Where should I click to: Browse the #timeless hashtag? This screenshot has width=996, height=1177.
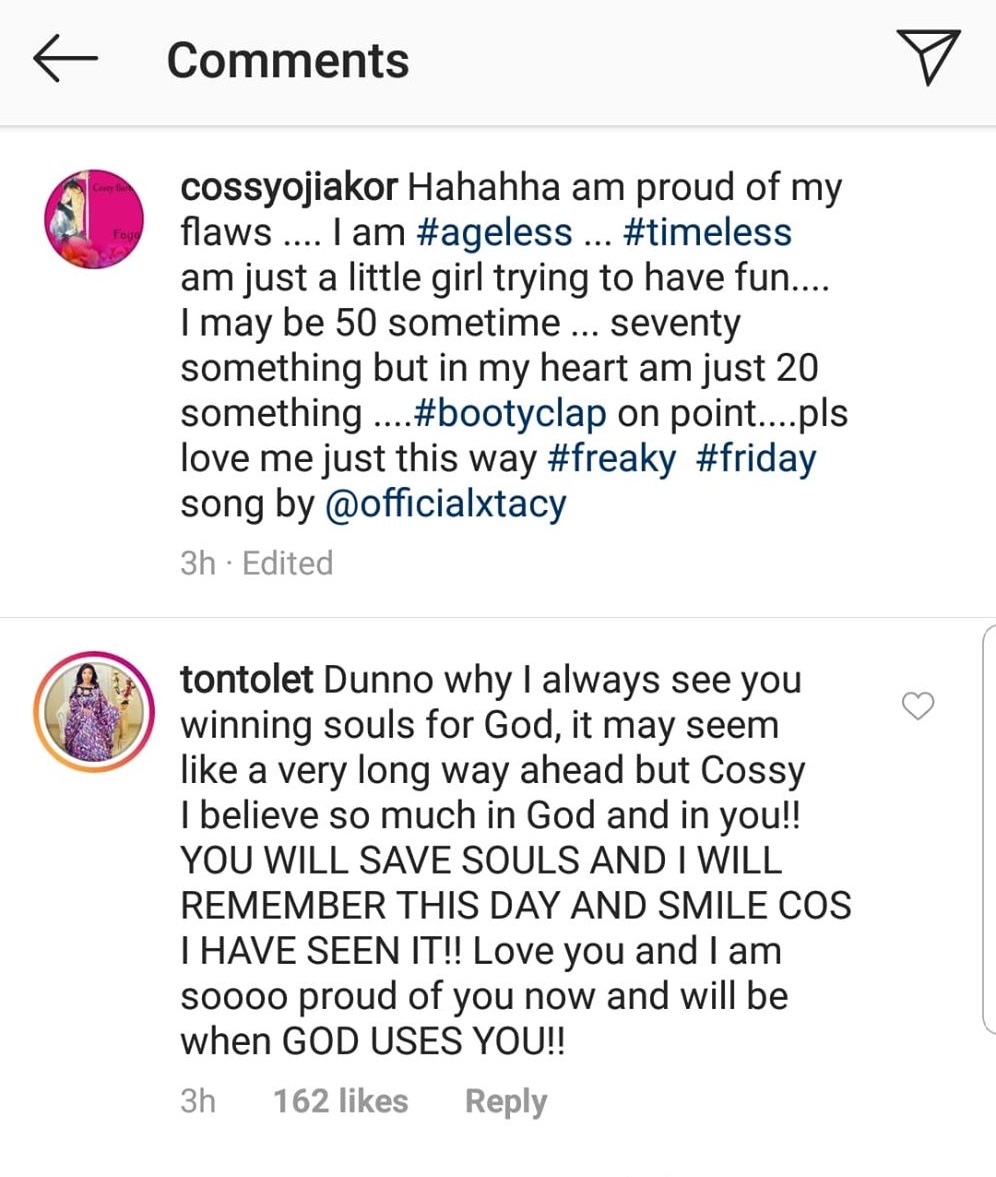[x=706, y=233]
